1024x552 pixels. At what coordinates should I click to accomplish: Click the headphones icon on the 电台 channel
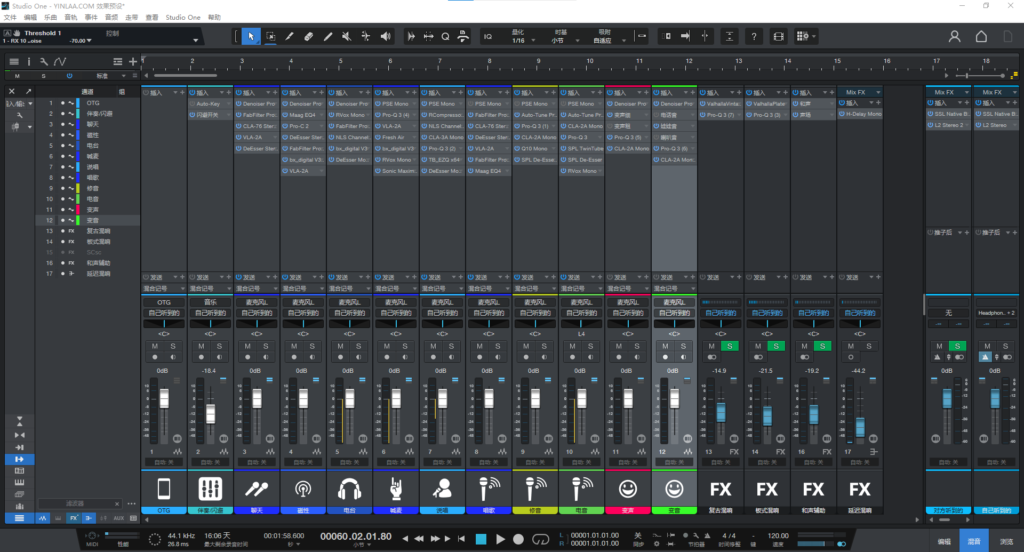(x=349, y=489)
